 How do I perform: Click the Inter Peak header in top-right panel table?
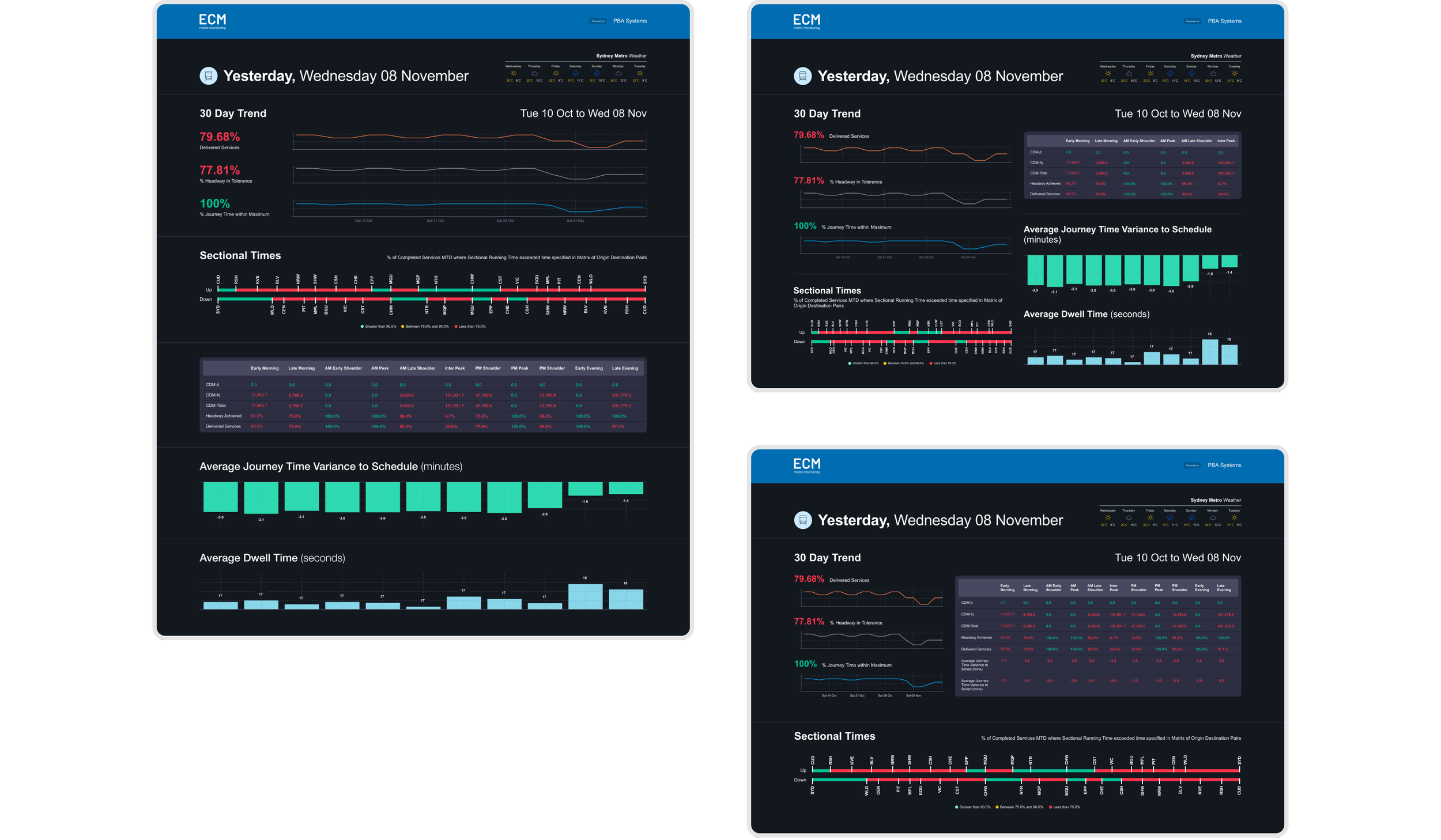tap(1225, 141)
